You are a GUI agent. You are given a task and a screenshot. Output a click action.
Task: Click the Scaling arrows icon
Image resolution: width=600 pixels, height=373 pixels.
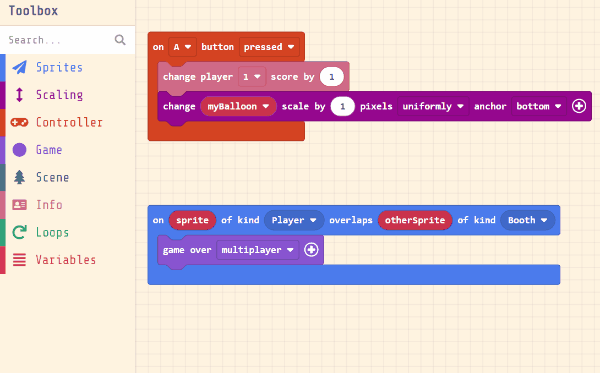20,94
